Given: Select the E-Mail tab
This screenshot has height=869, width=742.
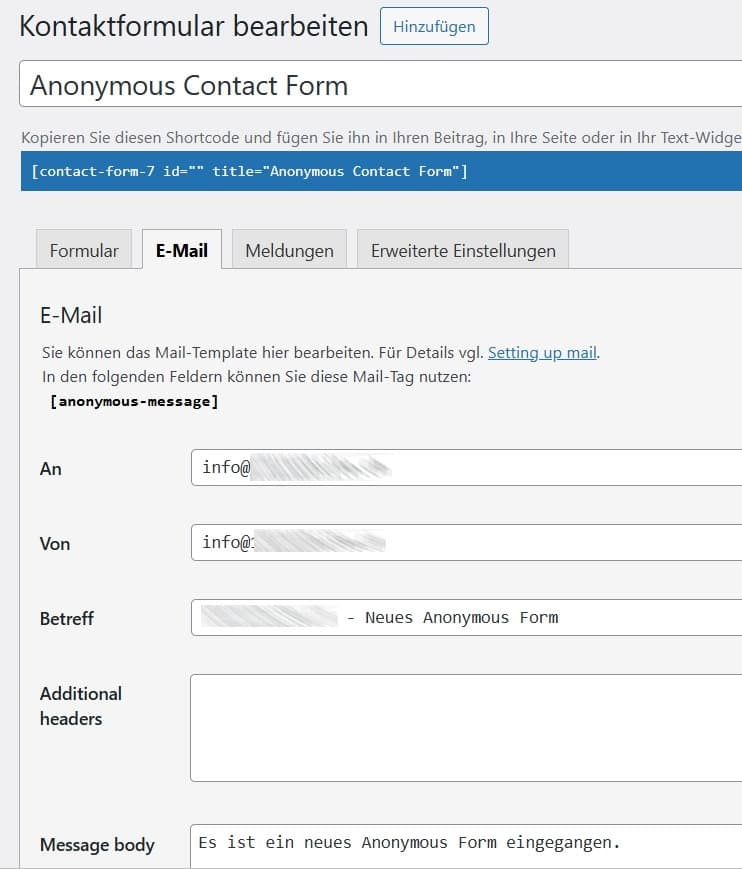Looking at the screenshot, I should tap(182, 250).
